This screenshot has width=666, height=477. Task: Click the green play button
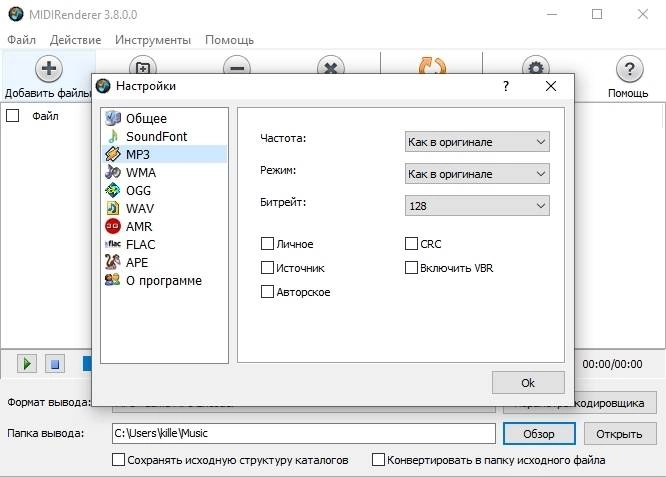coord(27,364)
